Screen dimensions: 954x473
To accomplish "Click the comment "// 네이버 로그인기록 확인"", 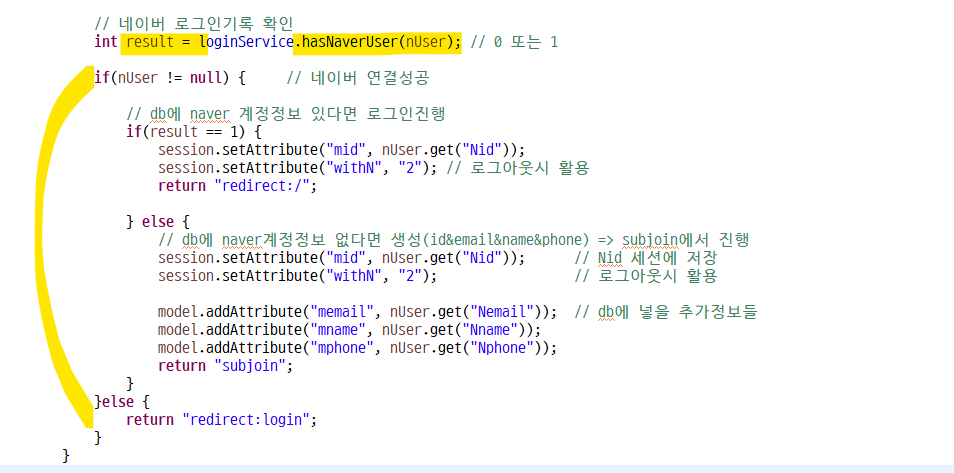I will [194, 24].
